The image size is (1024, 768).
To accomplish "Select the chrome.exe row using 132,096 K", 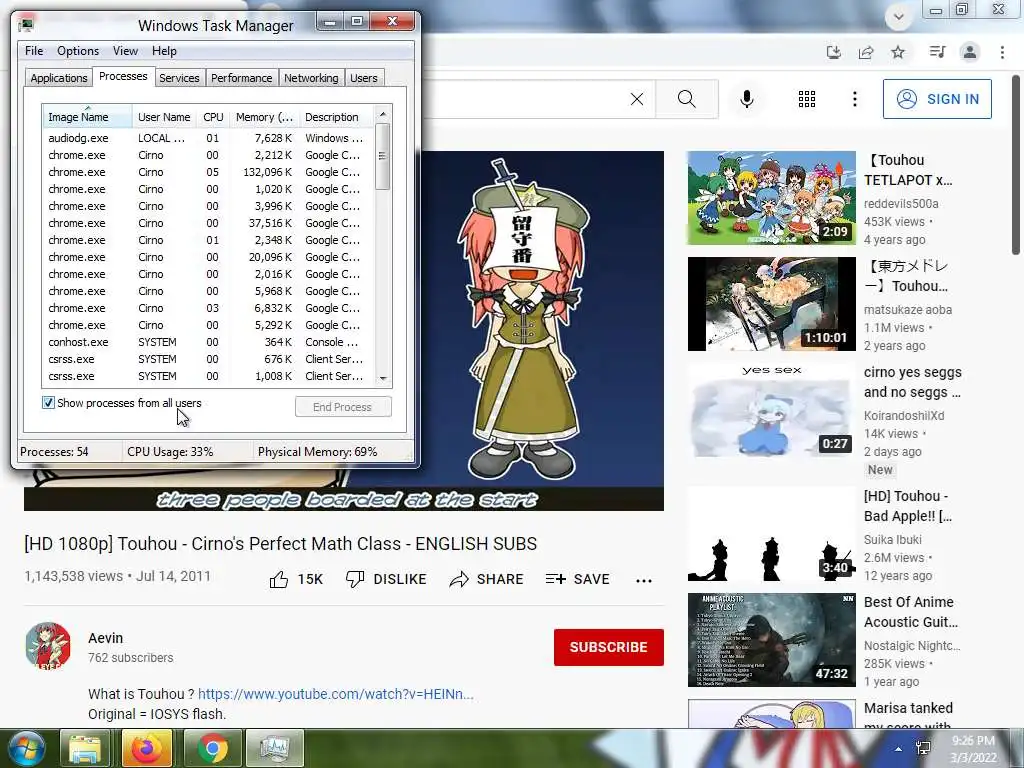I will (208, 172).
